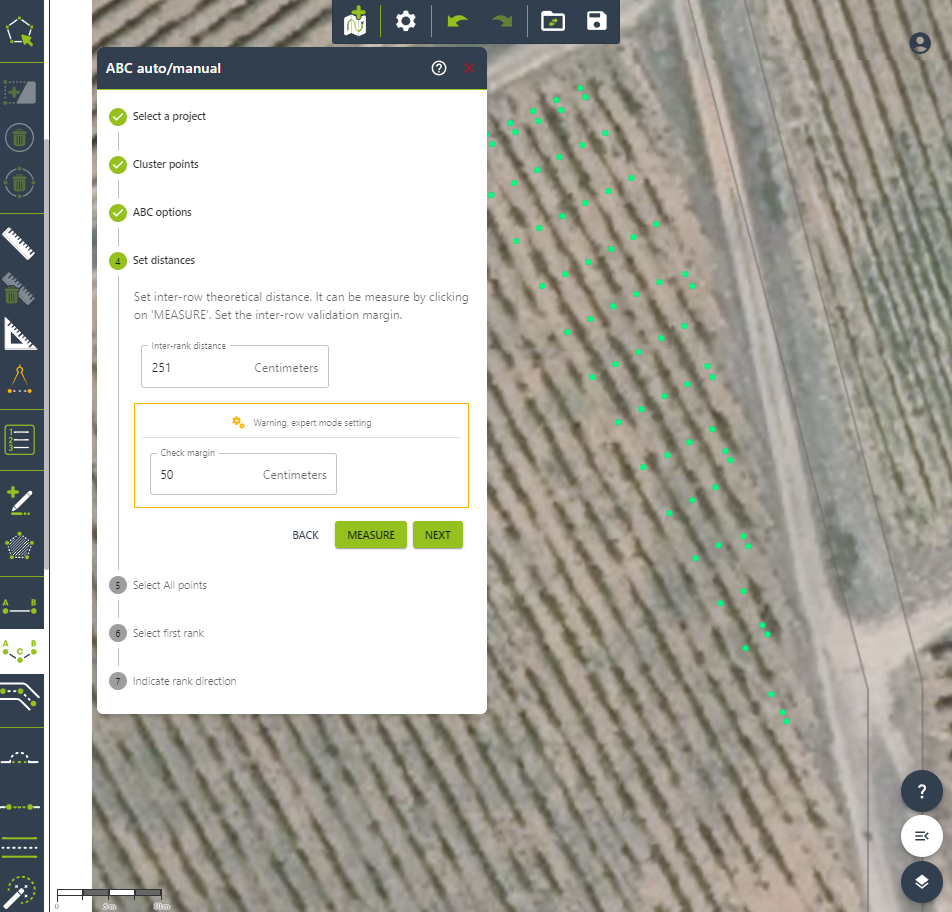Click the MEASURE button

click(371, 535)
